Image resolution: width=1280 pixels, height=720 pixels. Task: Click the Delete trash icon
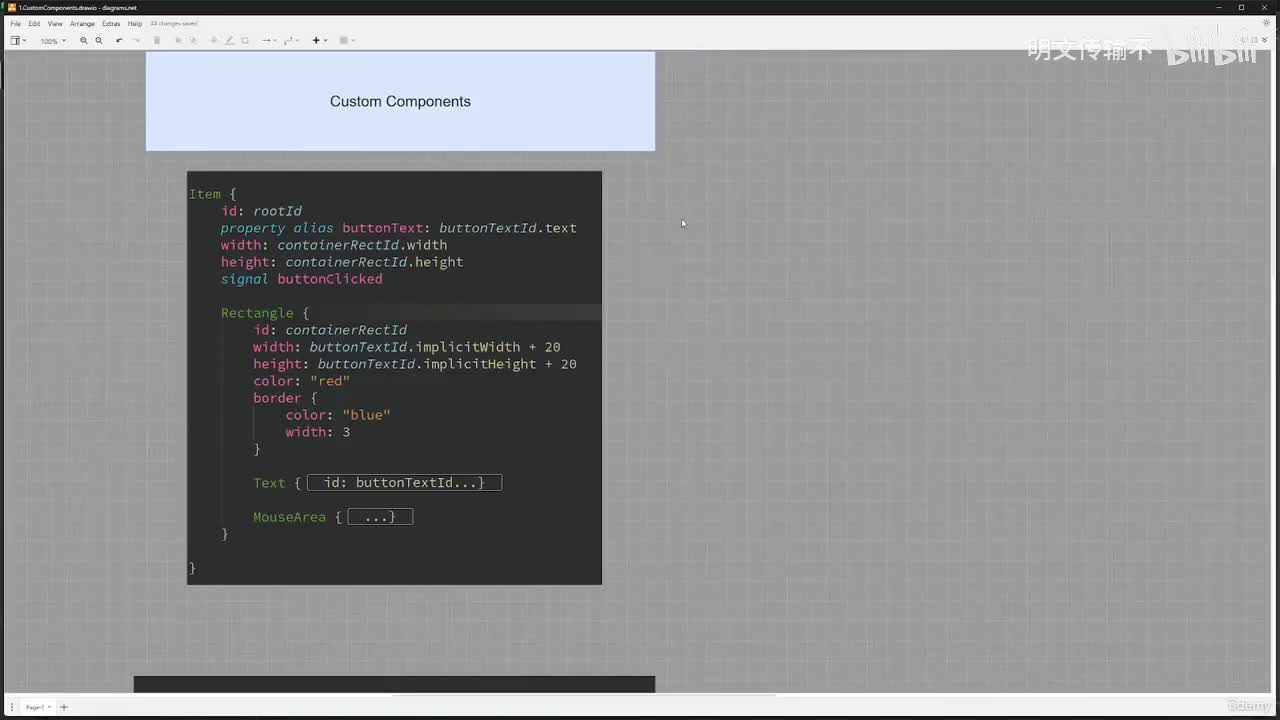point(157,41)
